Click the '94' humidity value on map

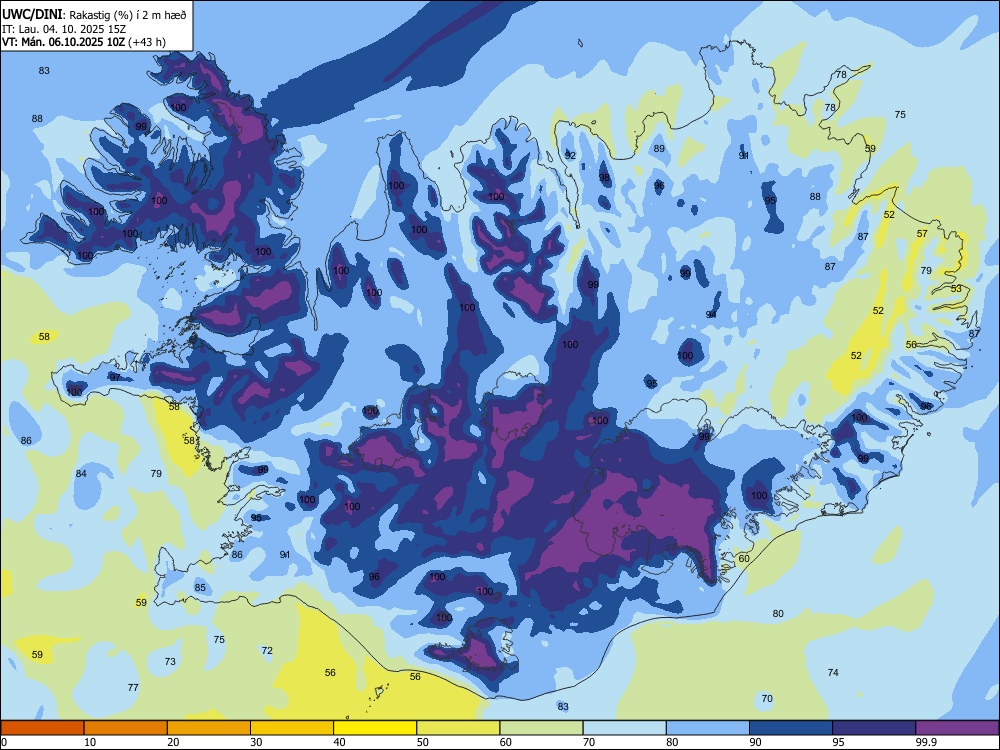coord(712,314)
